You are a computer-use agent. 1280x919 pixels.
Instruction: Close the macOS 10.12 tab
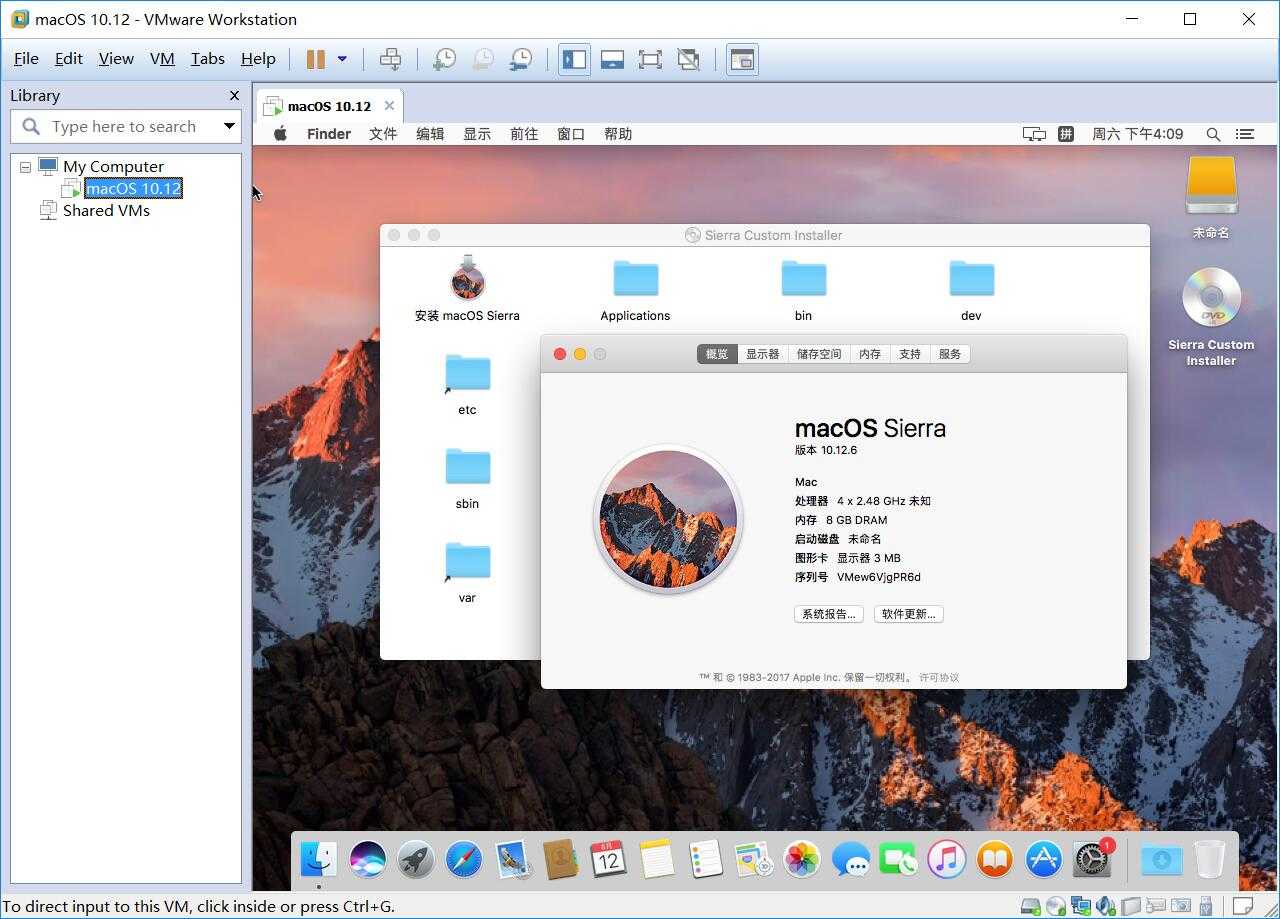(x=389, y=106)
